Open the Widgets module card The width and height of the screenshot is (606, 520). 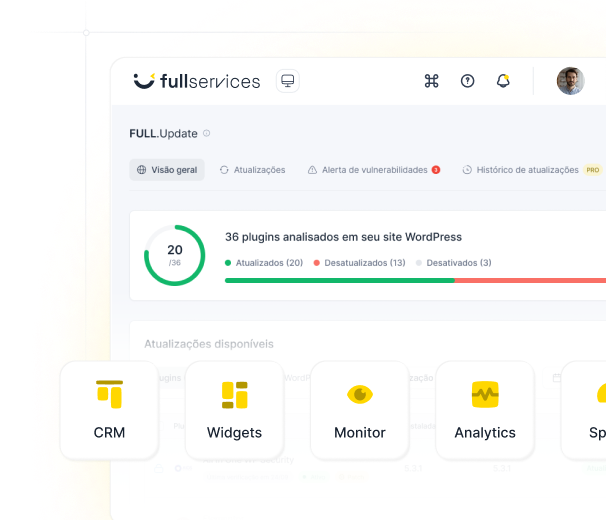pyautogui.click(x=234, y=410)
